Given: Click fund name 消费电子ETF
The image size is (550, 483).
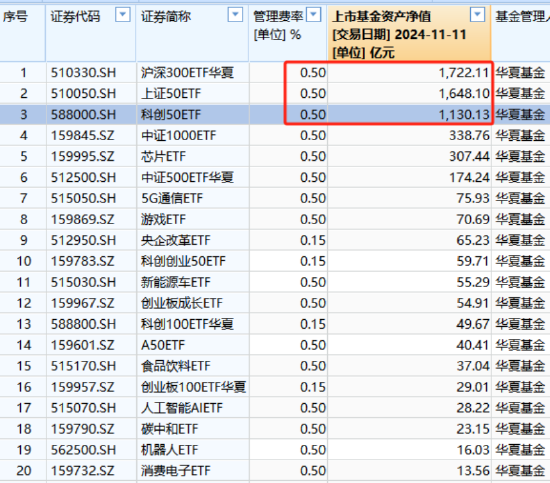Looking at the screenshot, I should (175, 471).
